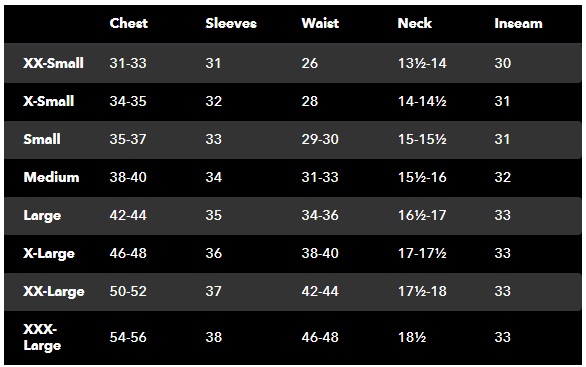
Task: Select the XXX-Large row label
Action: point(42,337)
